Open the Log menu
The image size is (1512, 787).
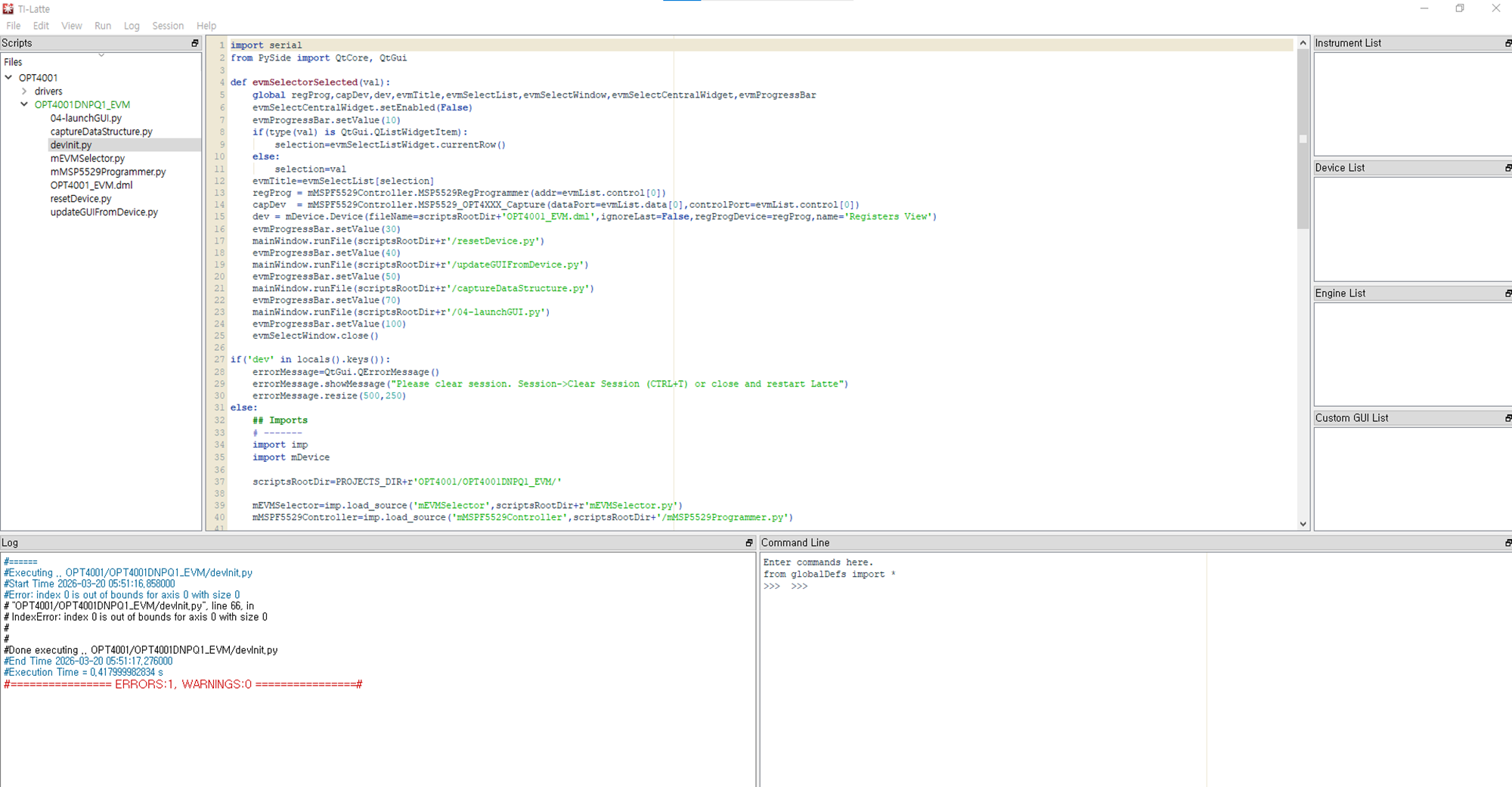[132, 26]
